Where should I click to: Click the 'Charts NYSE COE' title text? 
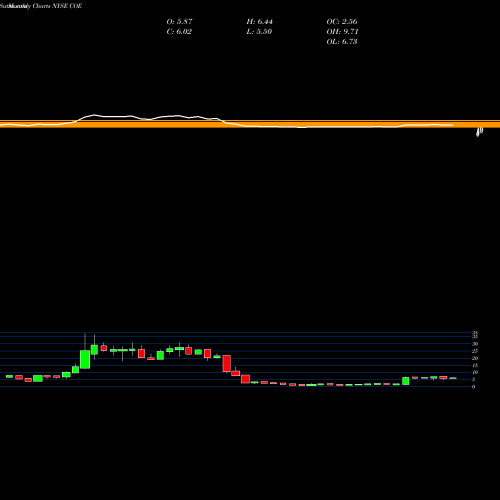57,6
